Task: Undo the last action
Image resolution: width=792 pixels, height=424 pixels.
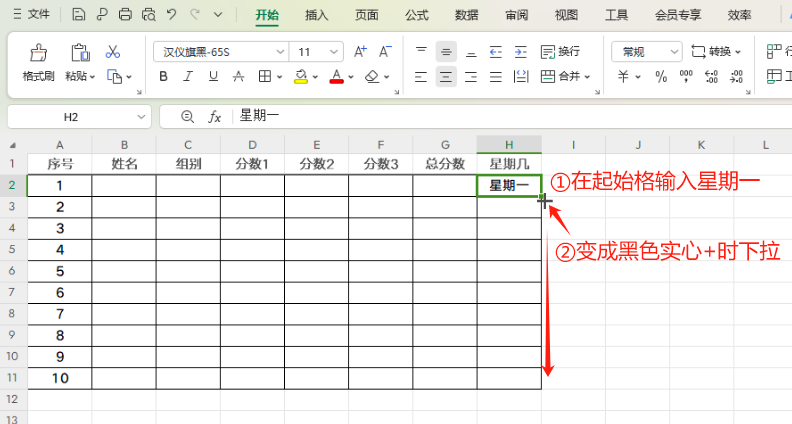Action: point(172,15)
